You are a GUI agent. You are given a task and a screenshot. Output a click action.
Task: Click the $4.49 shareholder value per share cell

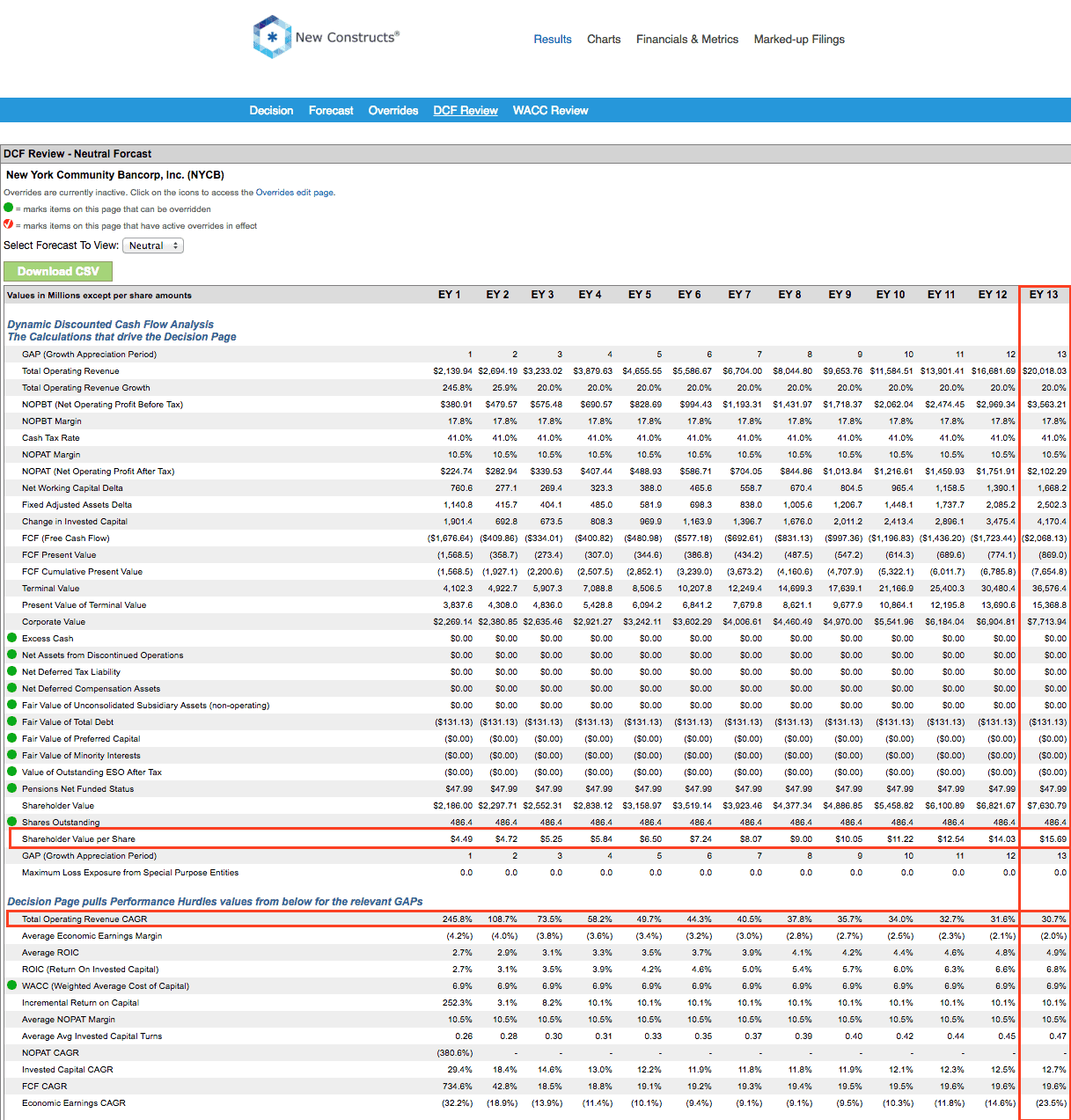(x=461, y=838)
